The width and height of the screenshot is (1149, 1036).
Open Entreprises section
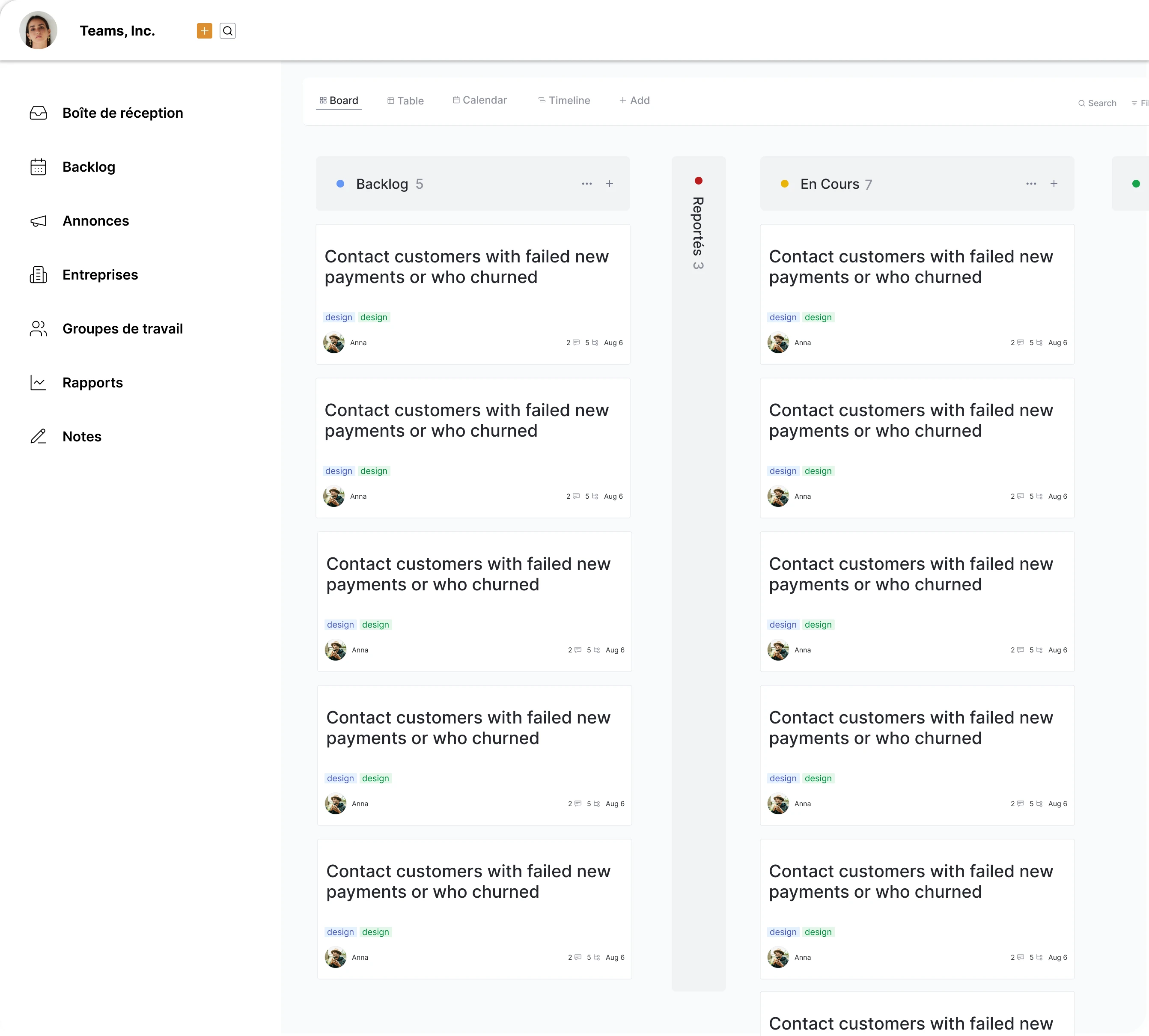(100, 275)
